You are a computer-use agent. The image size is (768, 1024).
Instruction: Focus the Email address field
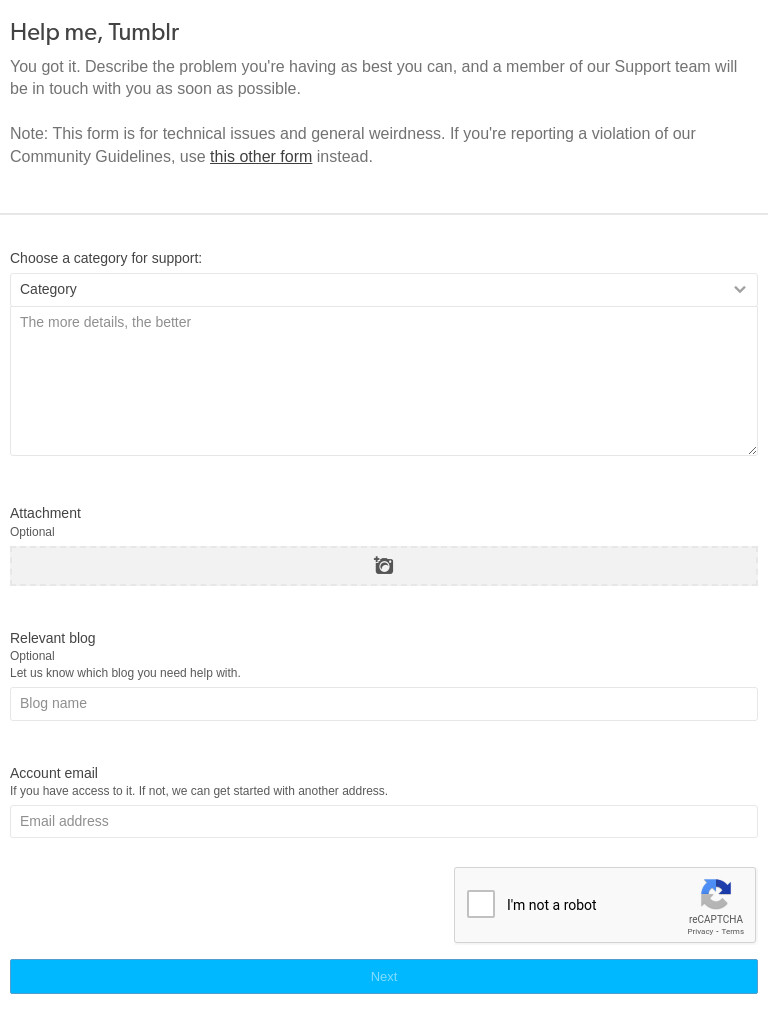384,822
